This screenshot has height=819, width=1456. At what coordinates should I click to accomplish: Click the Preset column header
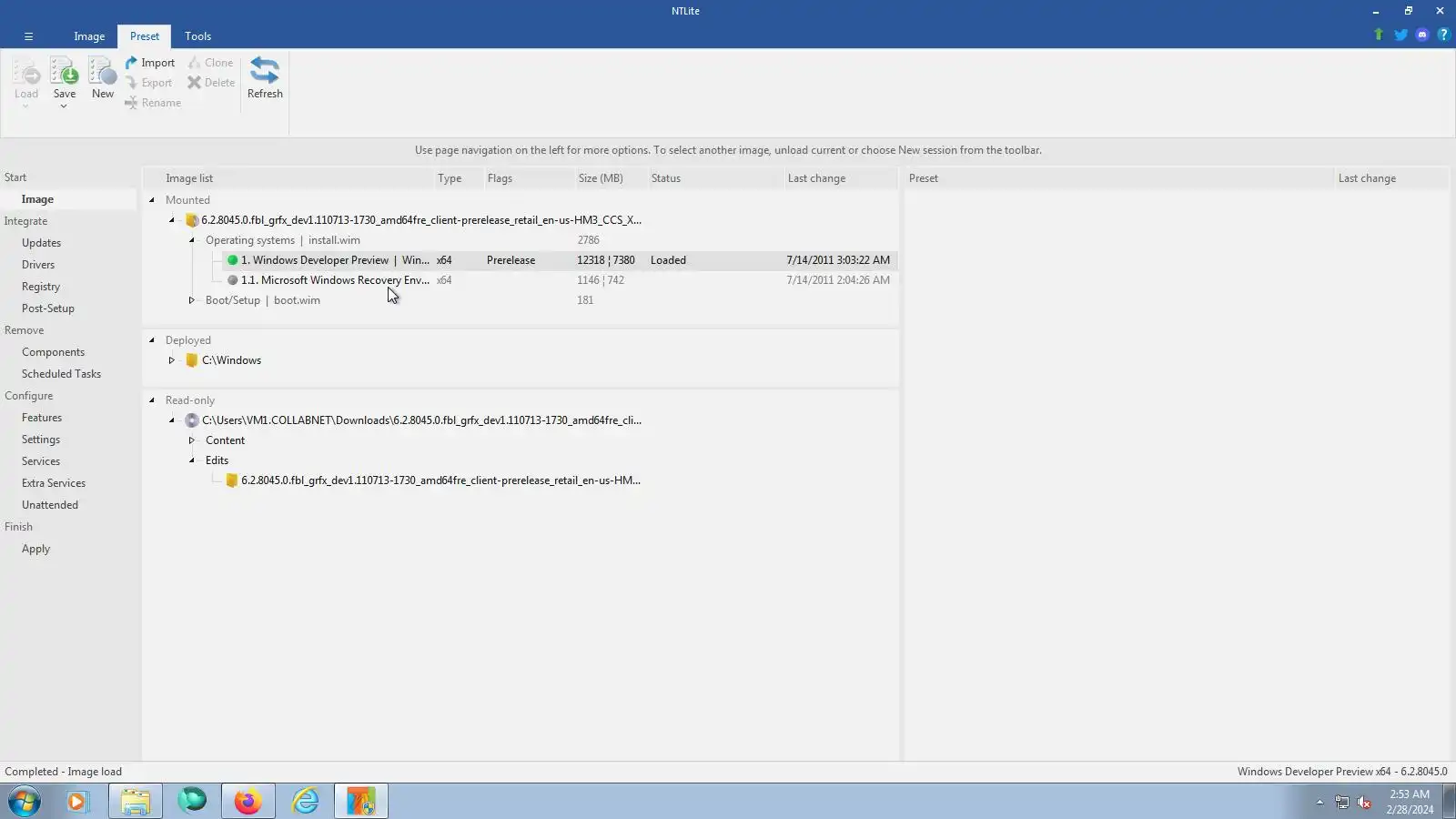(1118, 178)
